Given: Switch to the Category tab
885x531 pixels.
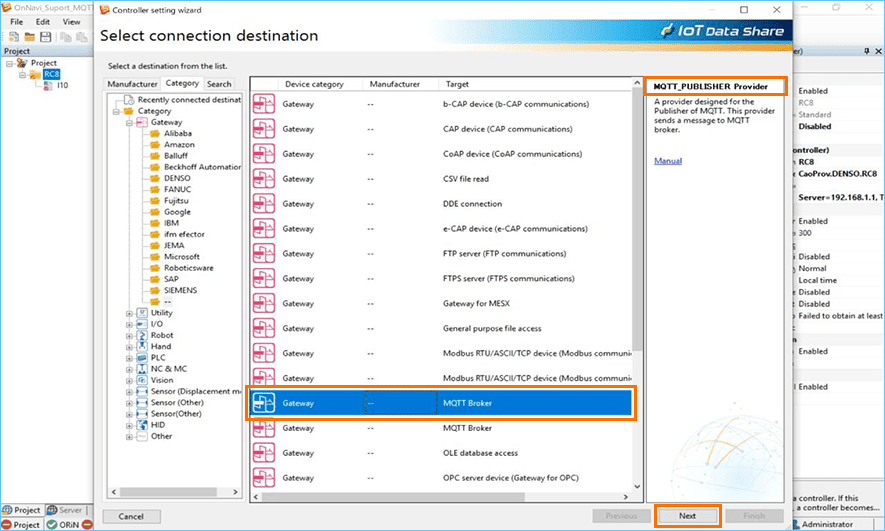Looking at the screenshot, I should (x=182, y=83).
